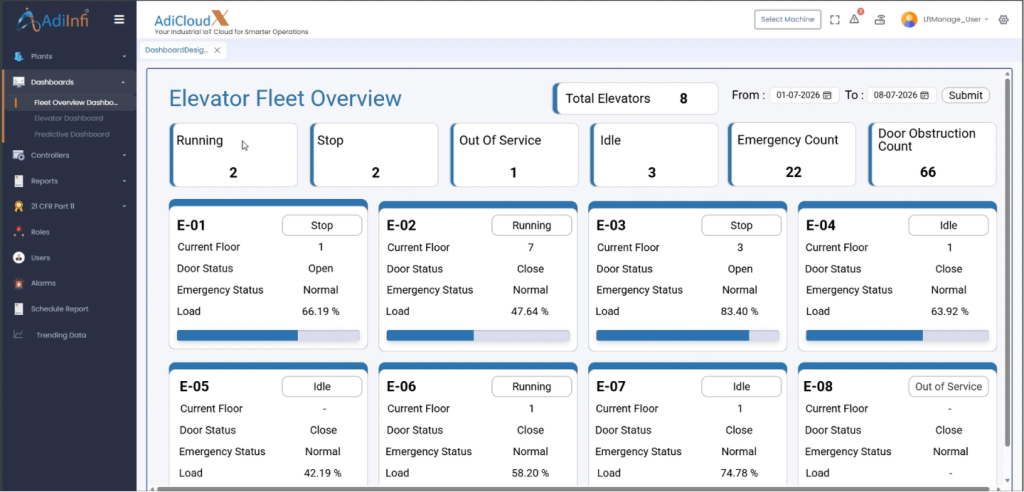Expand the Controllers menu arrow
The height and width of the screenshot is (492, 1024).
pos(124,156)
